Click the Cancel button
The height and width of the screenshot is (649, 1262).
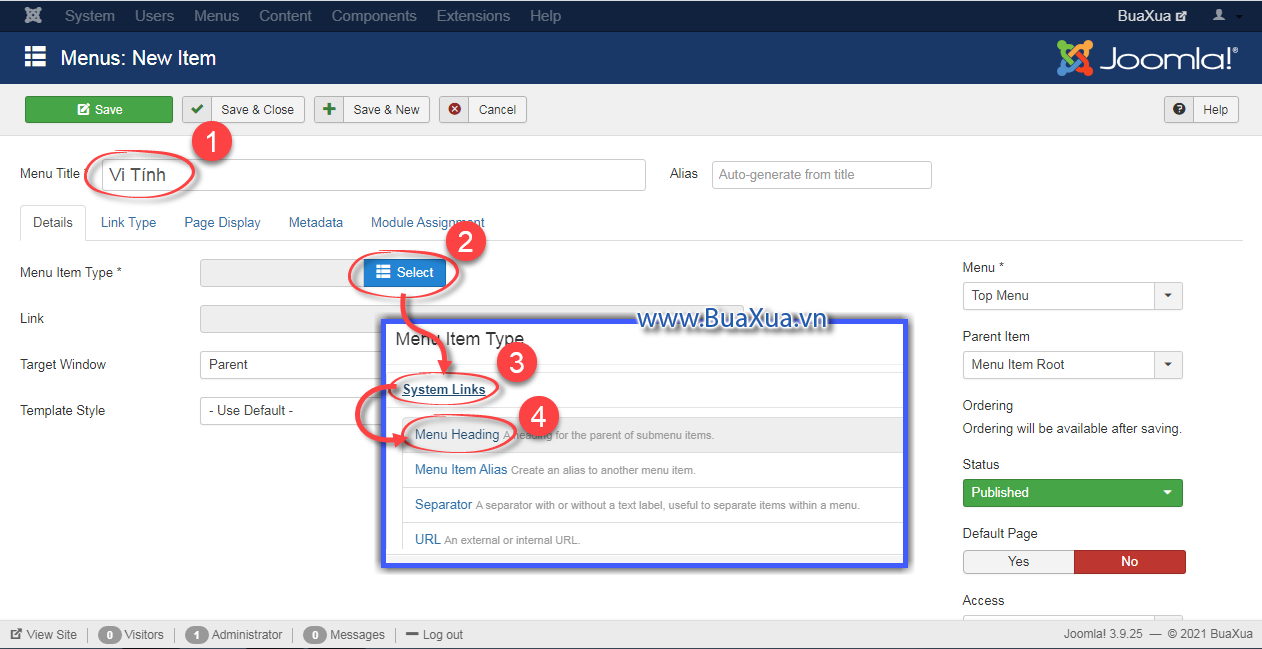483,110
